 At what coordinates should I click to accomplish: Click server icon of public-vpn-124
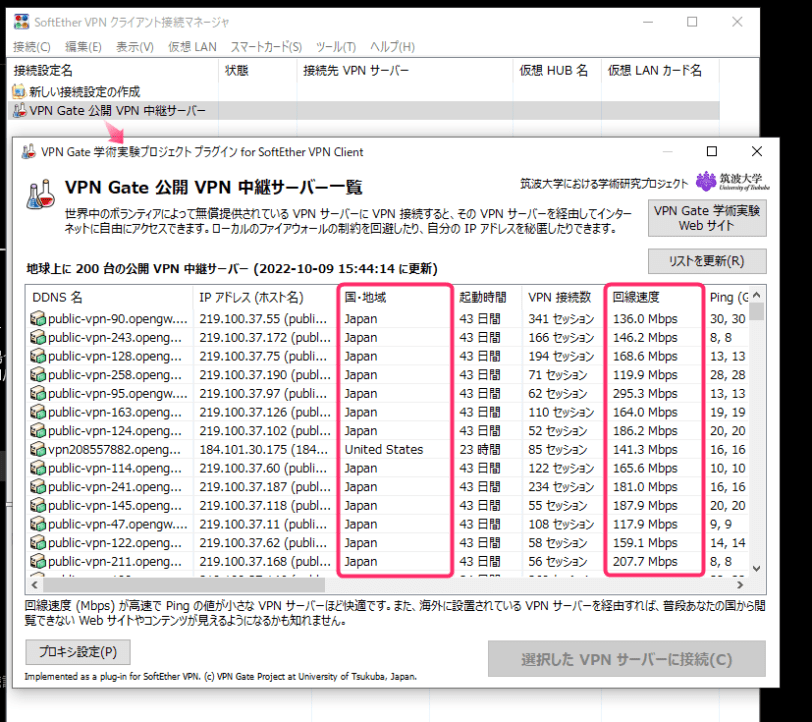click(38, 430)
